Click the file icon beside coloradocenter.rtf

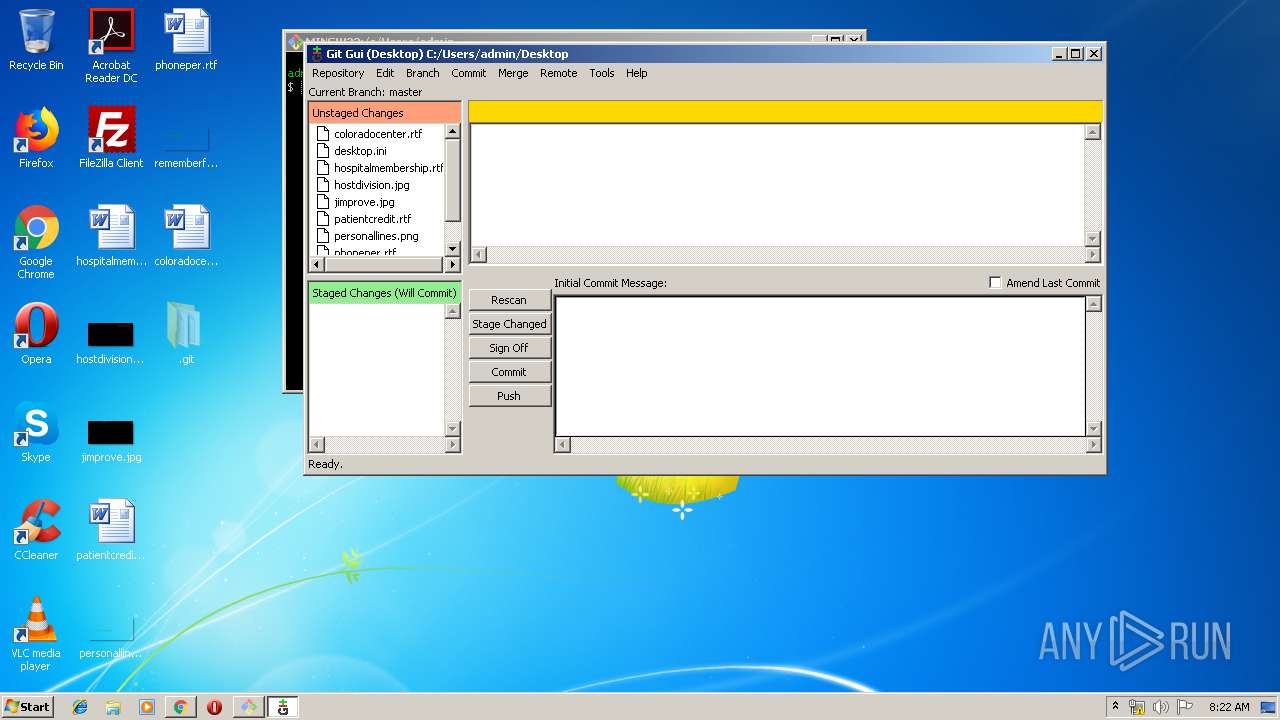point(323,133)
